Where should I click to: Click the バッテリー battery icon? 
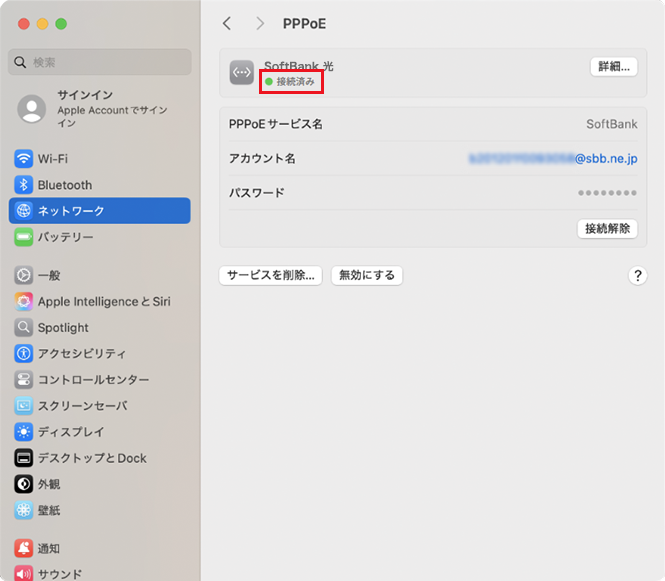[24, 237]
